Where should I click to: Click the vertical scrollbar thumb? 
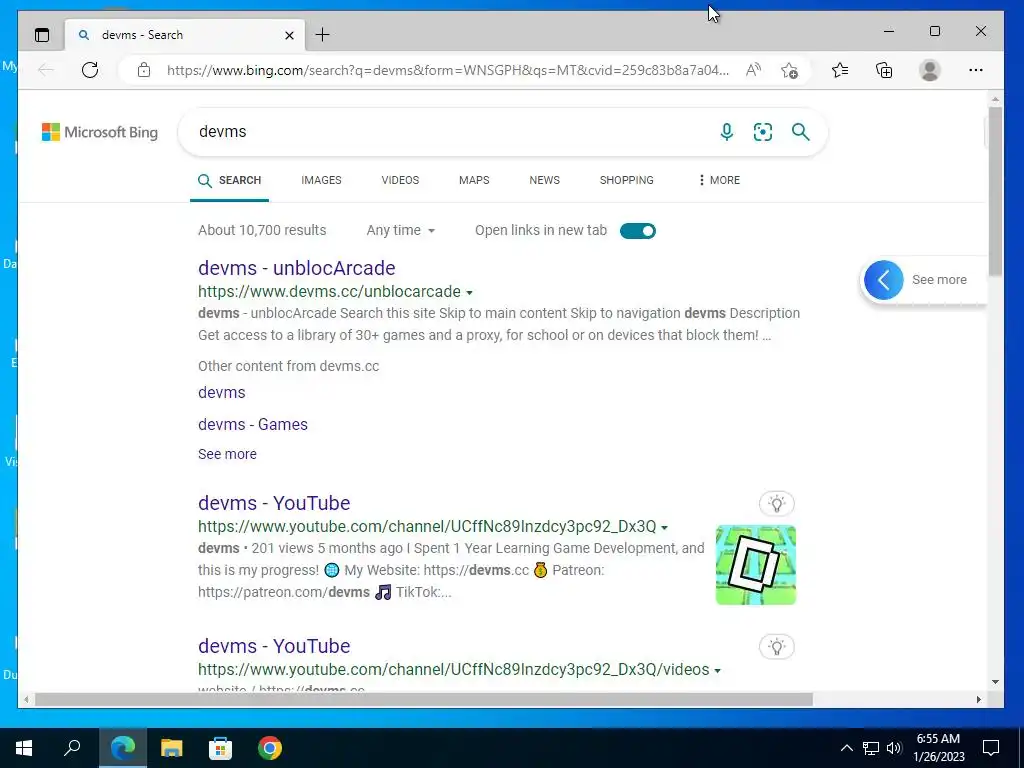(x=995, y=191)
